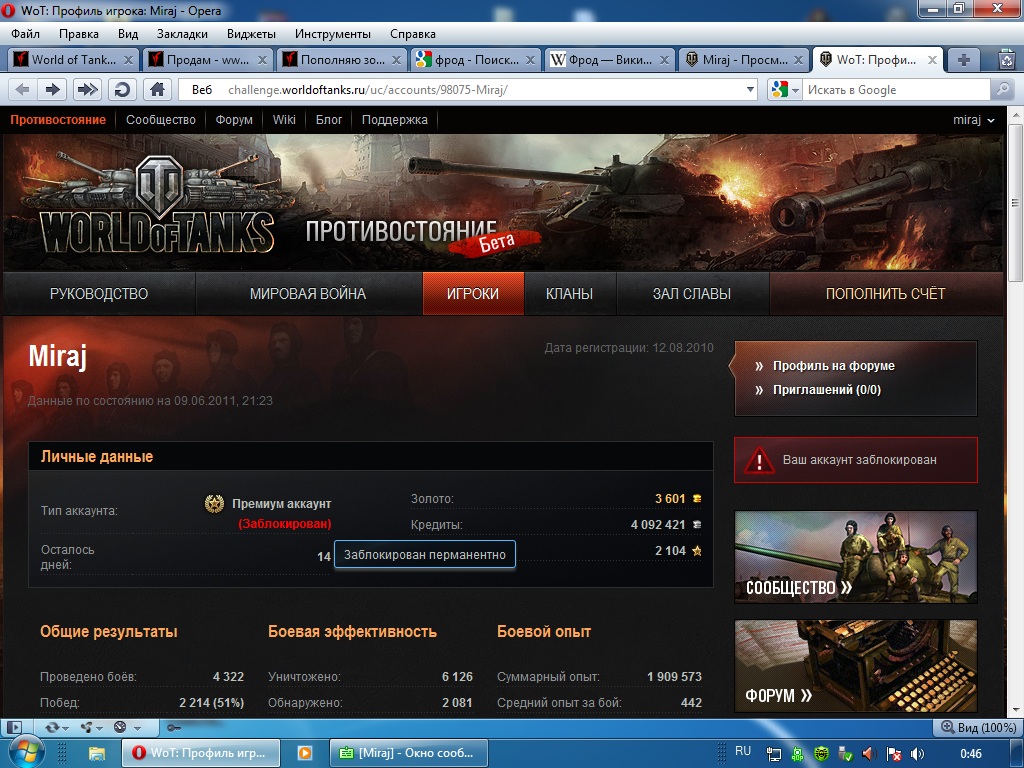Open the РУКОВОДСТВО navigation tab
Image resolution: width=1024 pixels, height=768 pixels.
click(99, 294)
